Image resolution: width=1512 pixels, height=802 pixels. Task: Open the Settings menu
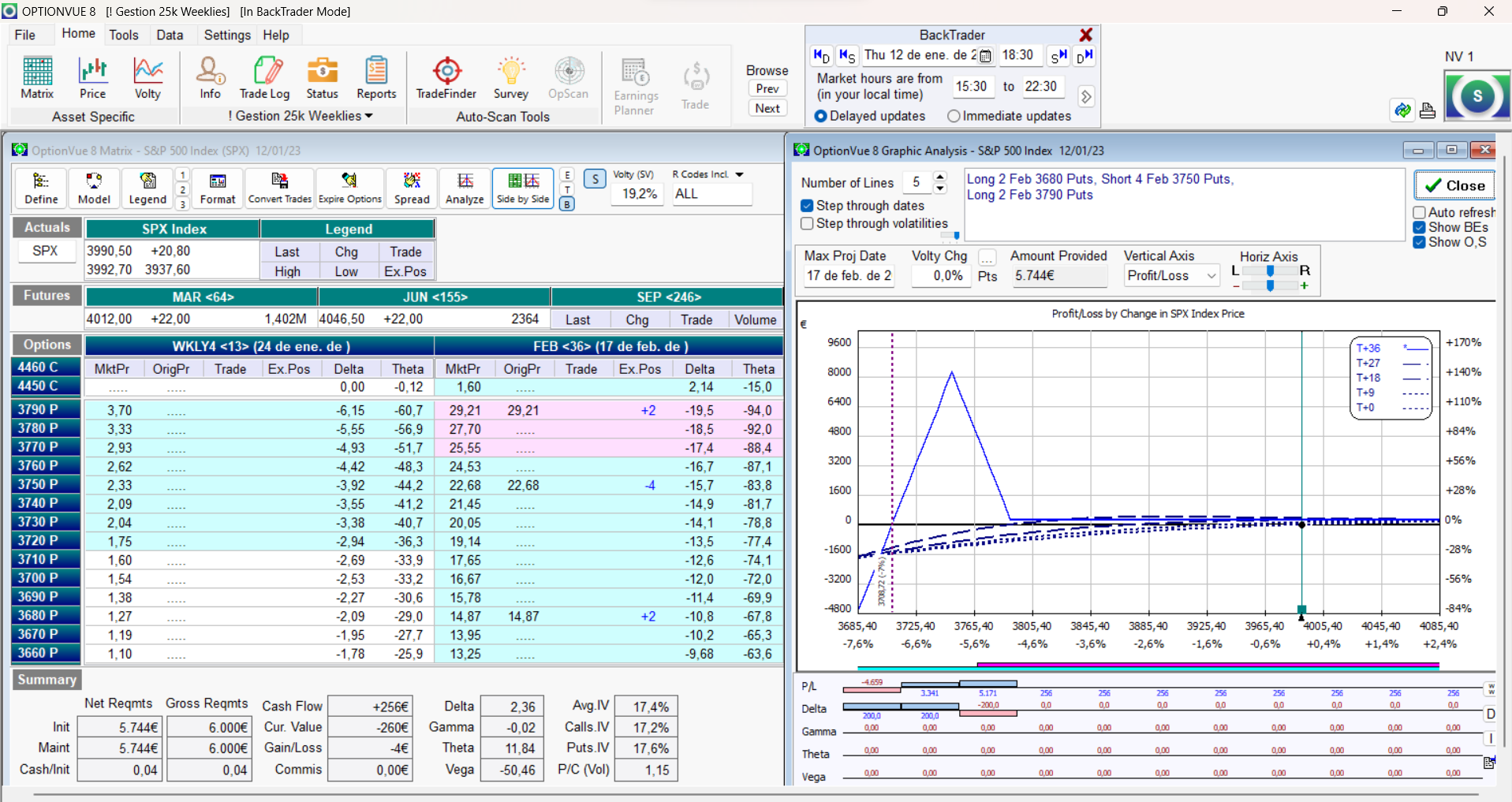[x=227, y=35]
